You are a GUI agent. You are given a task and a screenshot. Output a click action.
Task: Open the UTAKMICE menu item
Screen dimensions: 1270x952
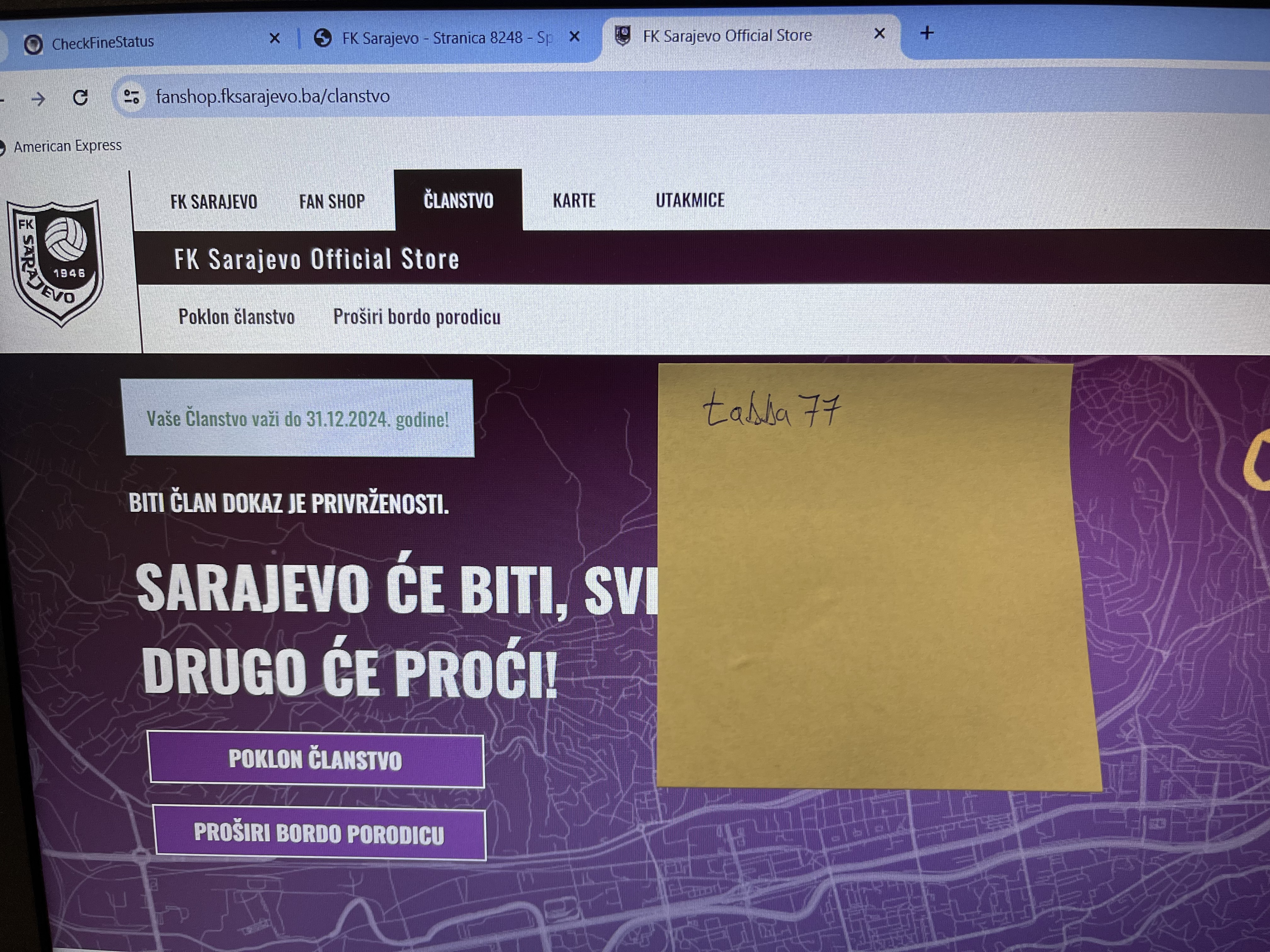click(690, 200)
